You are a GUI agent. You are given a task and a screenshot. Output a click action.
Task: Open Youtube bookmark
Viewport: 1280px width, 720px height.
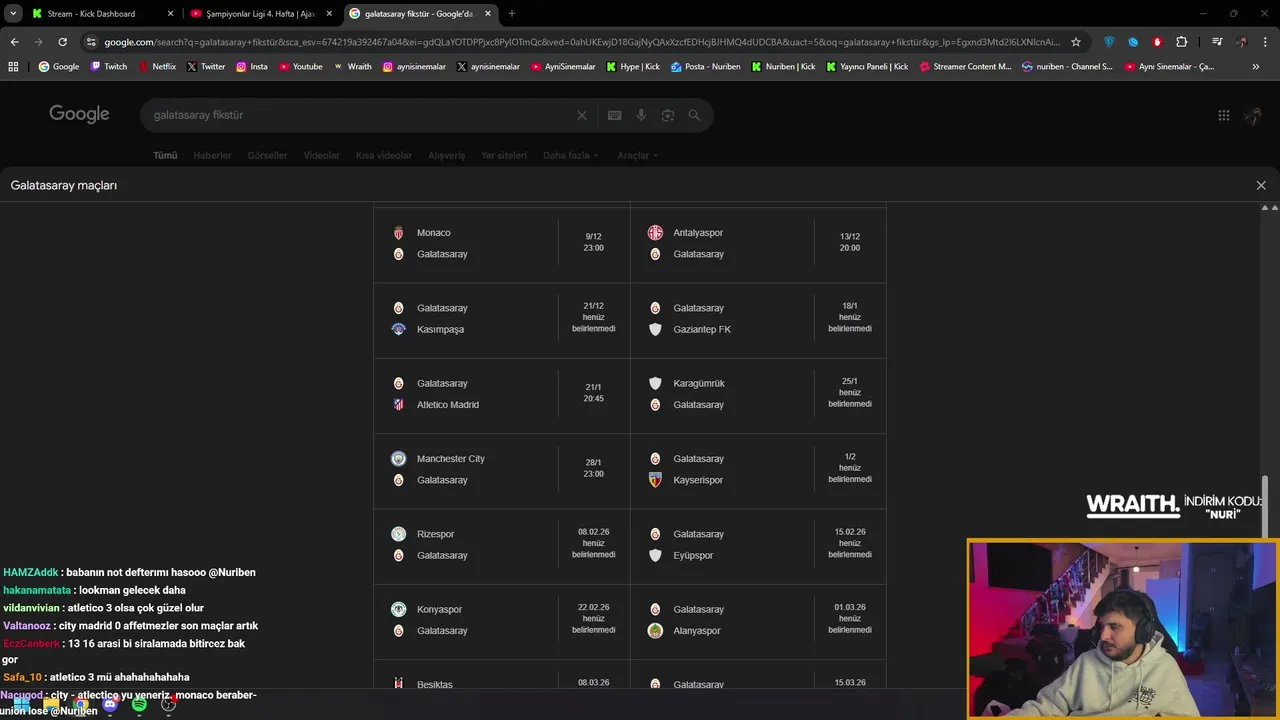301,67
